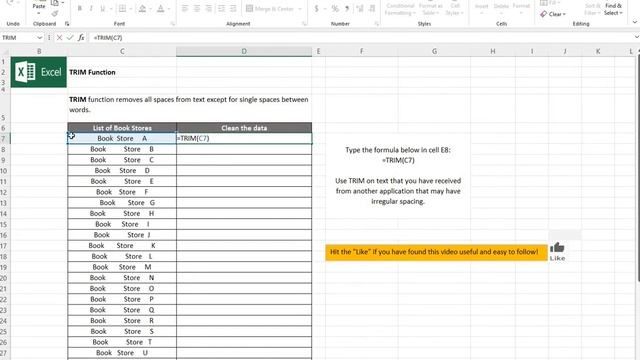The image size is (640, 360).
Task: Click the green Excel logo image
Action: pyautogui.click(x=39, y=72)
